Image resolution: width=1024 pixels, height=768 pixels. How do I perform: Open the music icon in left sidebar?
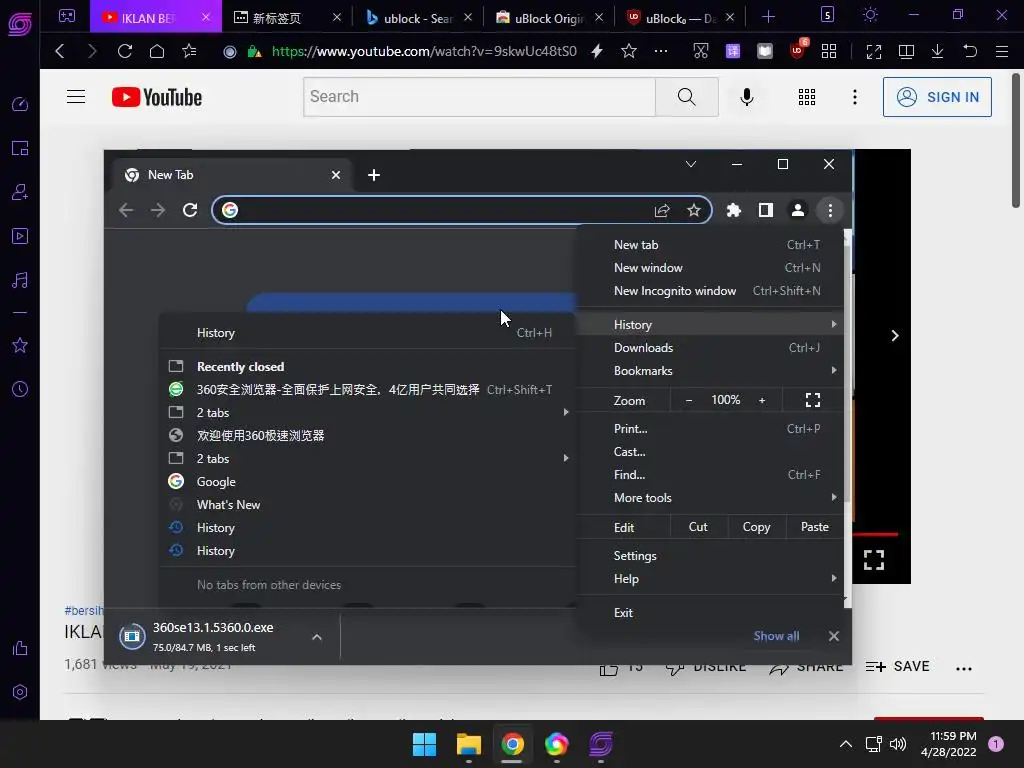[x=20, y=281]
